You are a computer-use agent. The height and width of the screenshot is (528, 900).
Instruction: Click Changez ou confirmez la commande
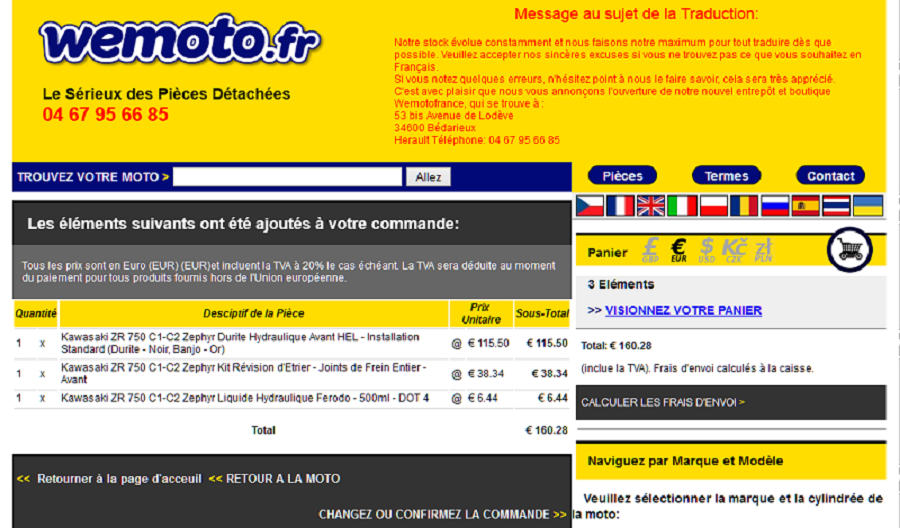[x=434, y=514]
